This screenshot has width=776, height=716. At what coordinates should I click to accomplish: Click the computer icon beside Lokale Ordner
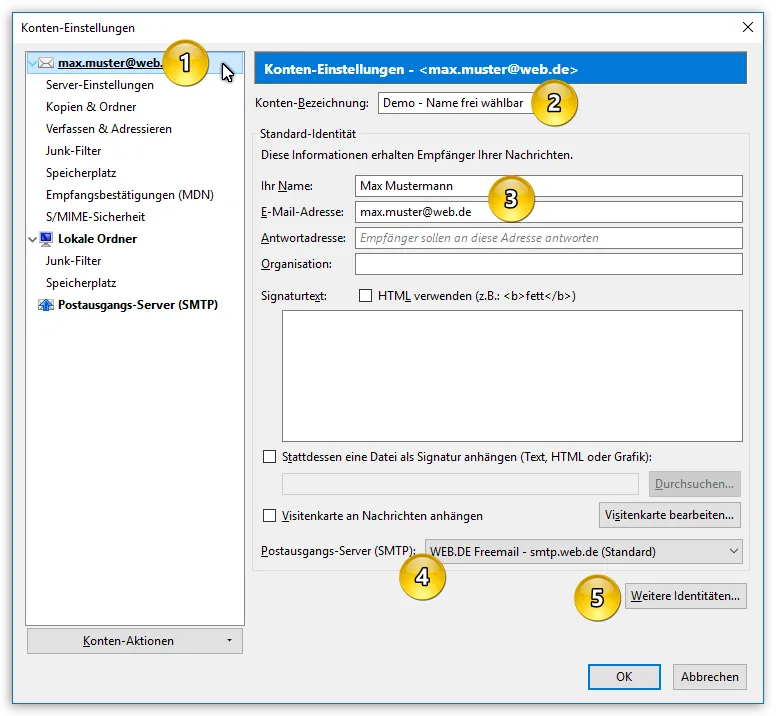pos(46,239)
